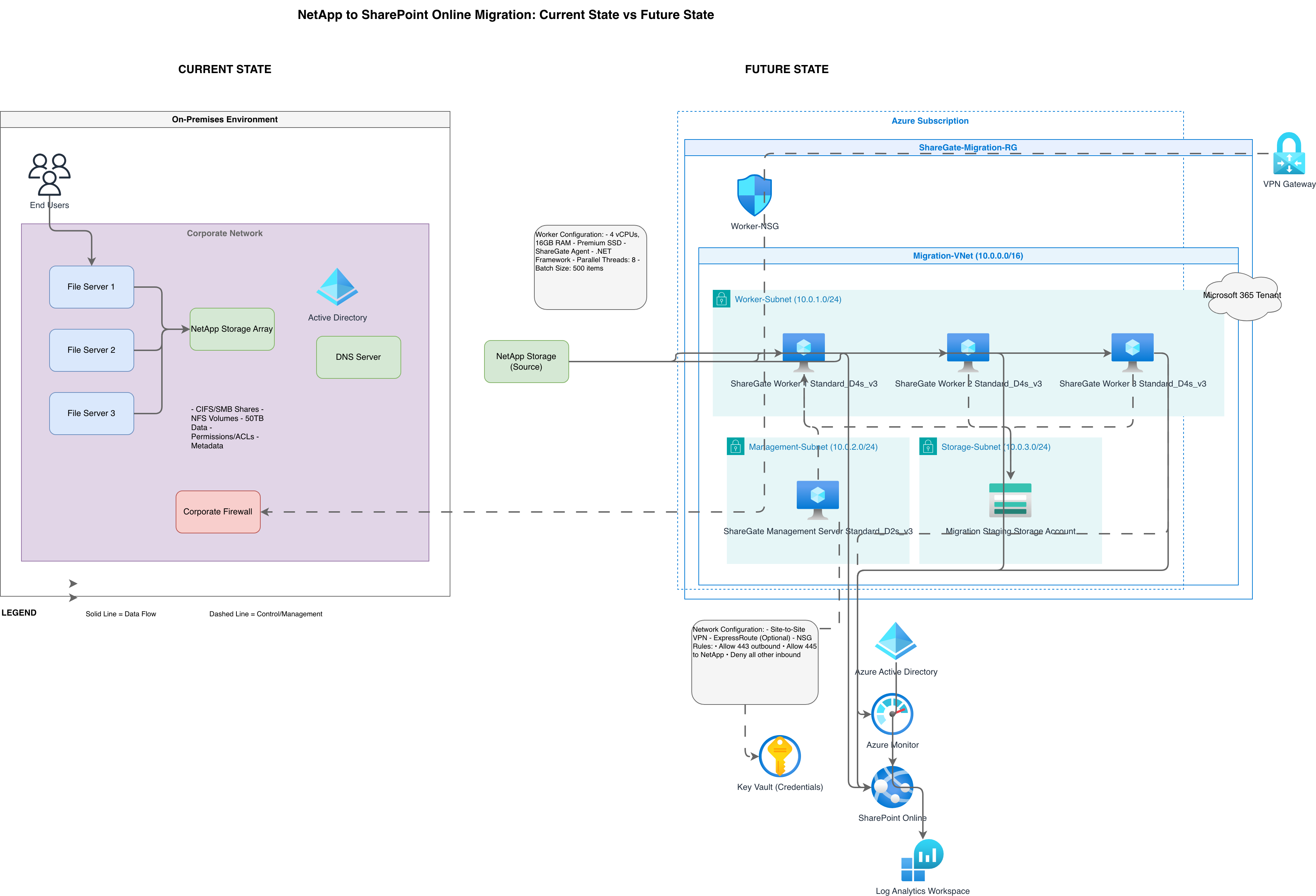
Task: Select the Azure Active Directory icon
Action: tap(895, 641)
